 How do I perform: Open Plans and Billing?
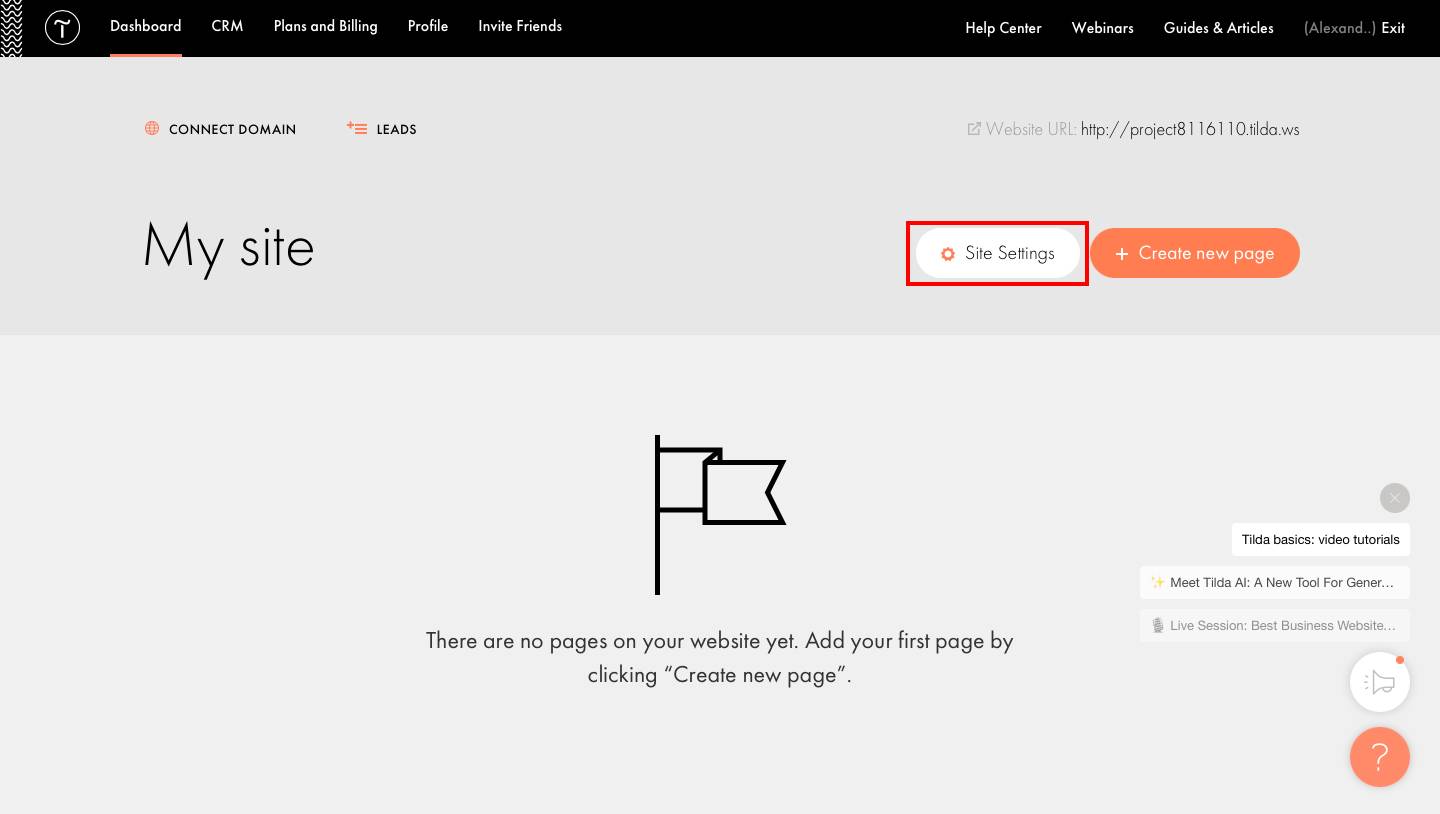[x=325, y=26]
